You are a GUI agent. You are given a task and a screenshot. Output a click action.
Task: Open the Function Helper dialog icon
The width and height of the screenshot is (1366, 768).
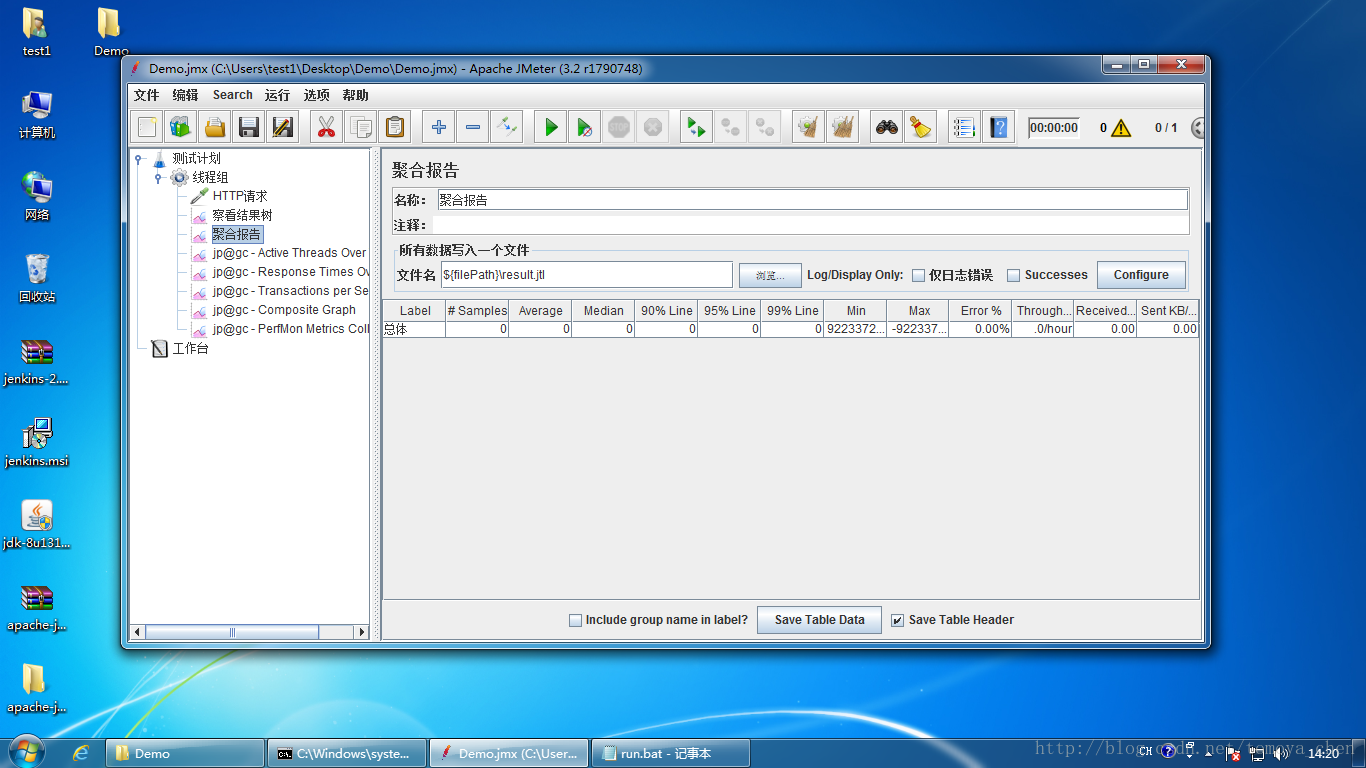click(x=964, y=127)
